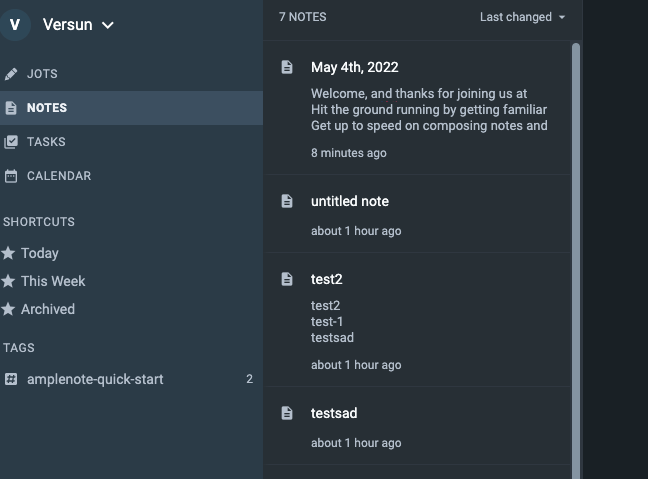Viewport: 648px width, 479px height.
Task: Click the pencil icon beside Jots
Action: pyautogui.click(x=11, y=74)
